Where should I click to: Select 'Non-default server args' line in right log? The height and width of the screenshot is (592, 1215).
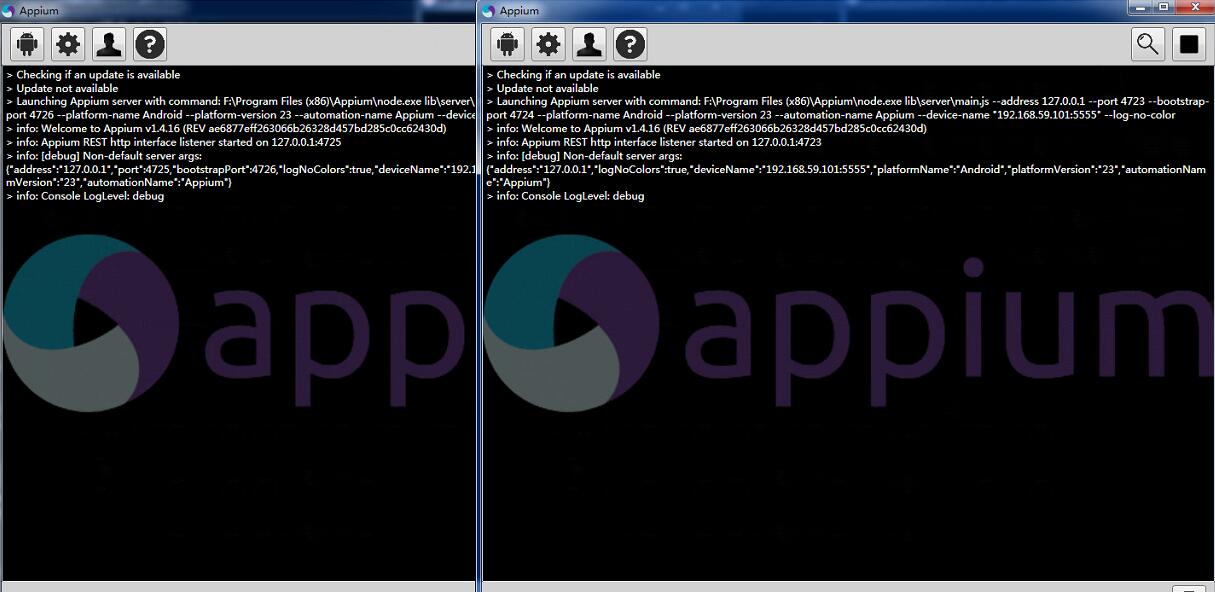584,156
